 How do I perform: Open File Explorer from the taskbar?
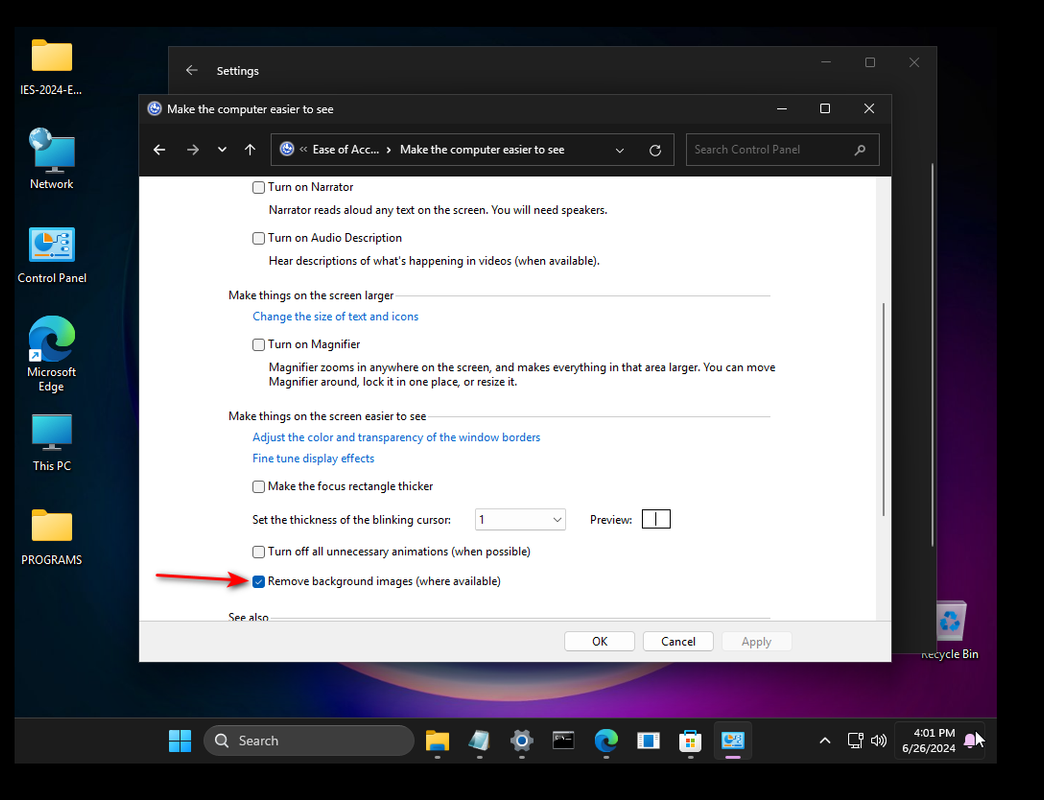(x=437, y=741)
